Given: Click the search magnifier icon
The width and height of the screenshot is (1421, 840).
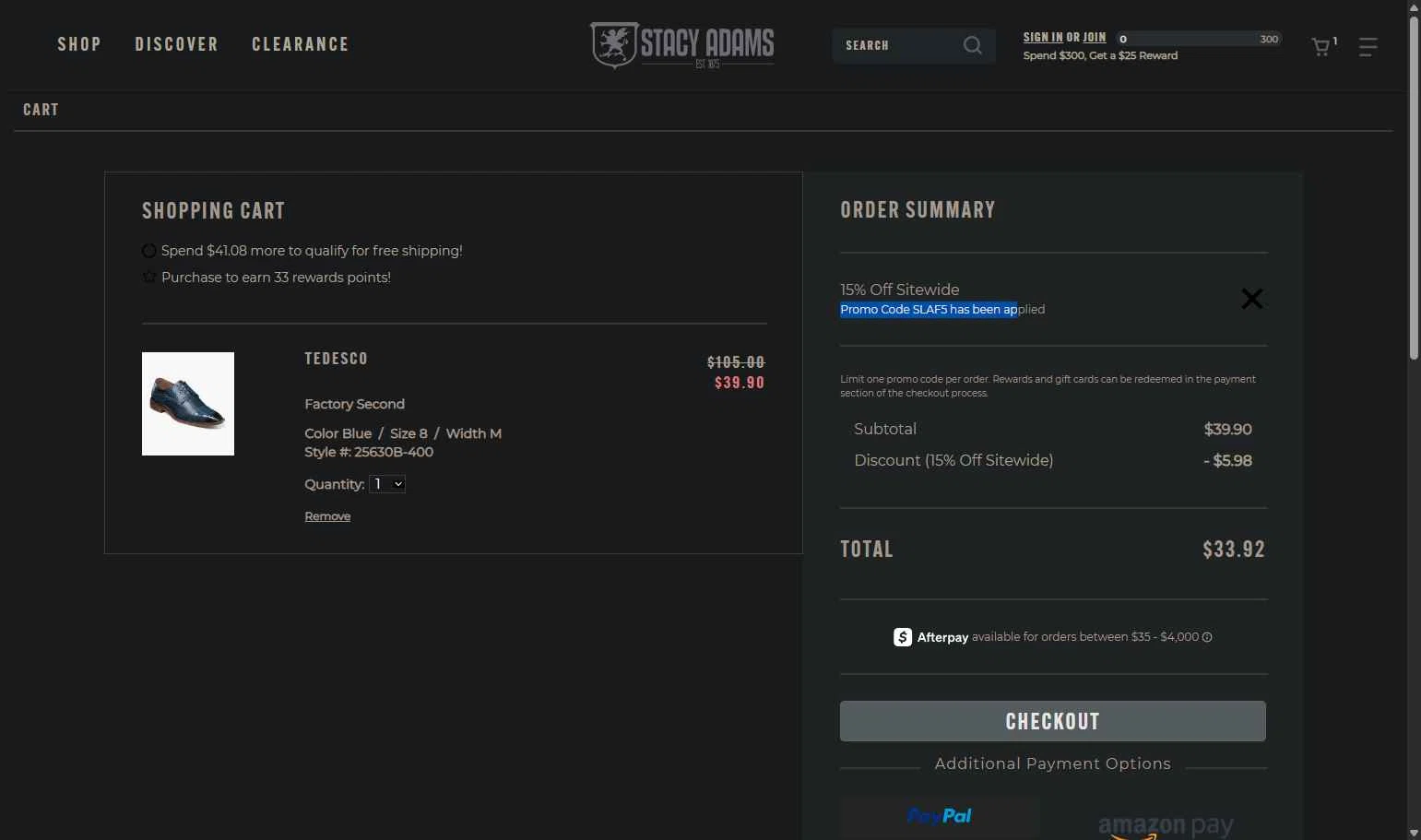Looking at the screenshot, I should pyautogui.click(x=972, y=45).
